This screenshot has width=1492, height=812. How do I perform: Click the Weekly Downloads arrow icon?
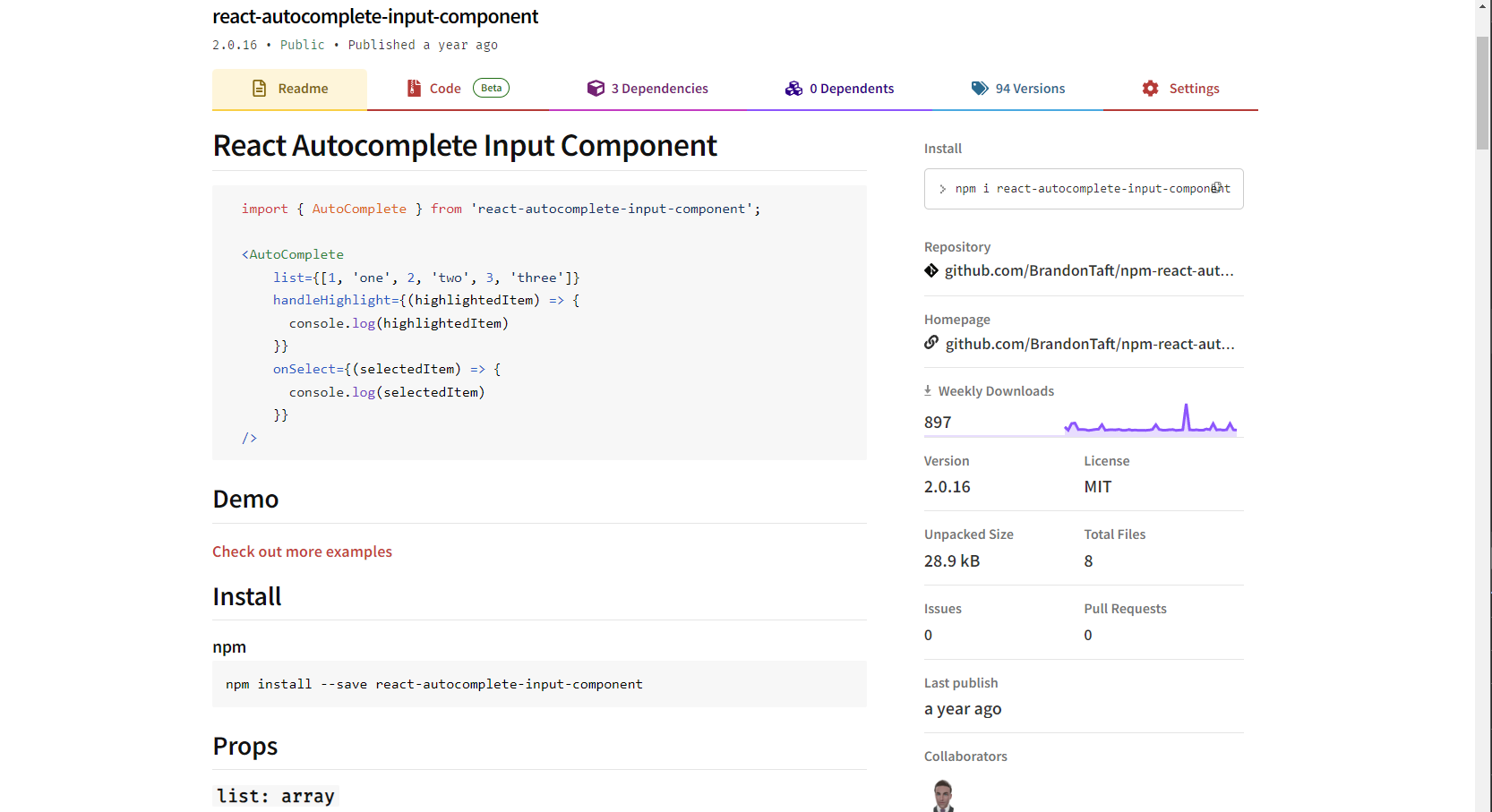click(928, 390)
